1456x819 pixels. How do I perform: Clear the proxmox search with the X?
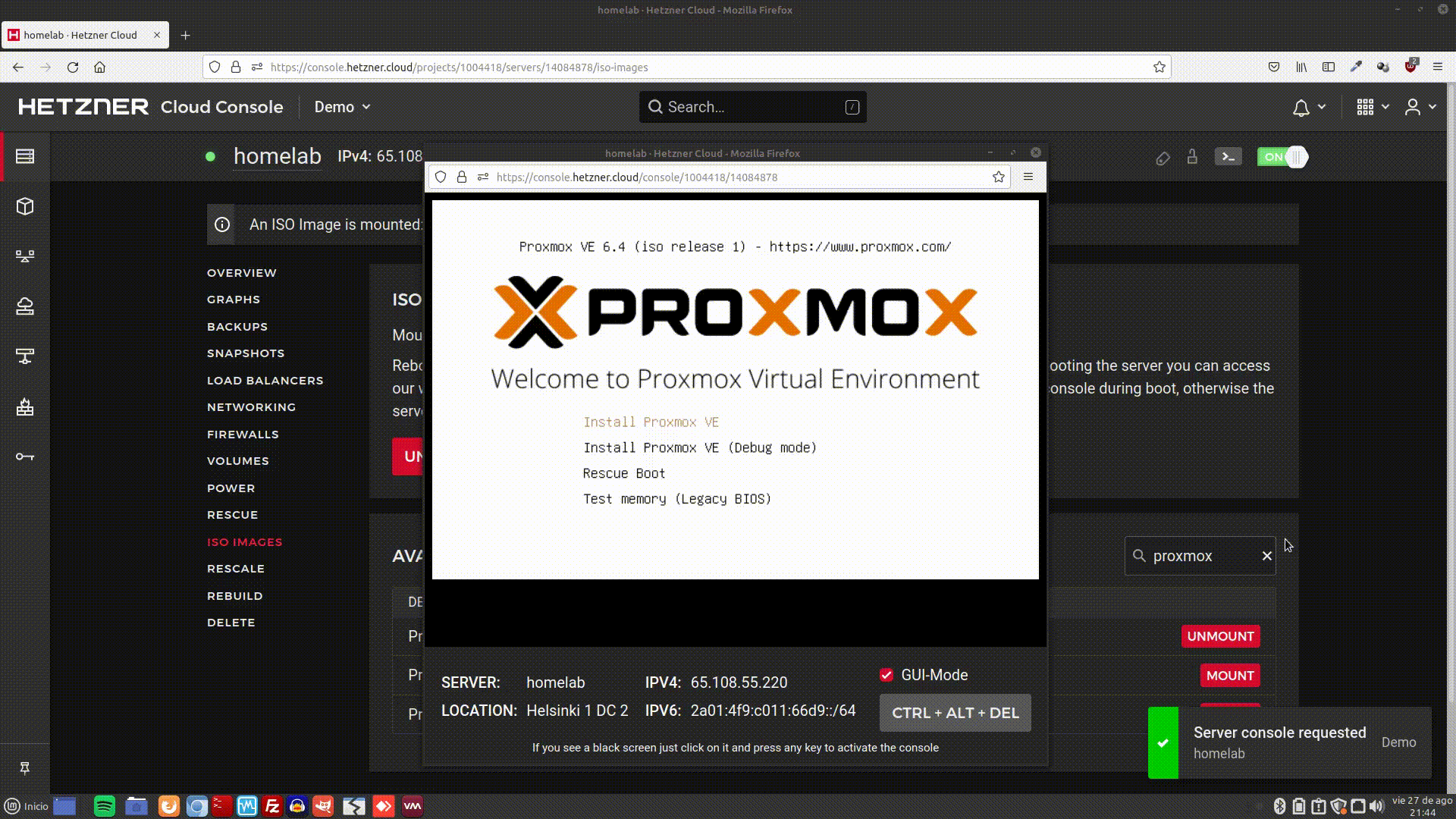(1266, 556)
